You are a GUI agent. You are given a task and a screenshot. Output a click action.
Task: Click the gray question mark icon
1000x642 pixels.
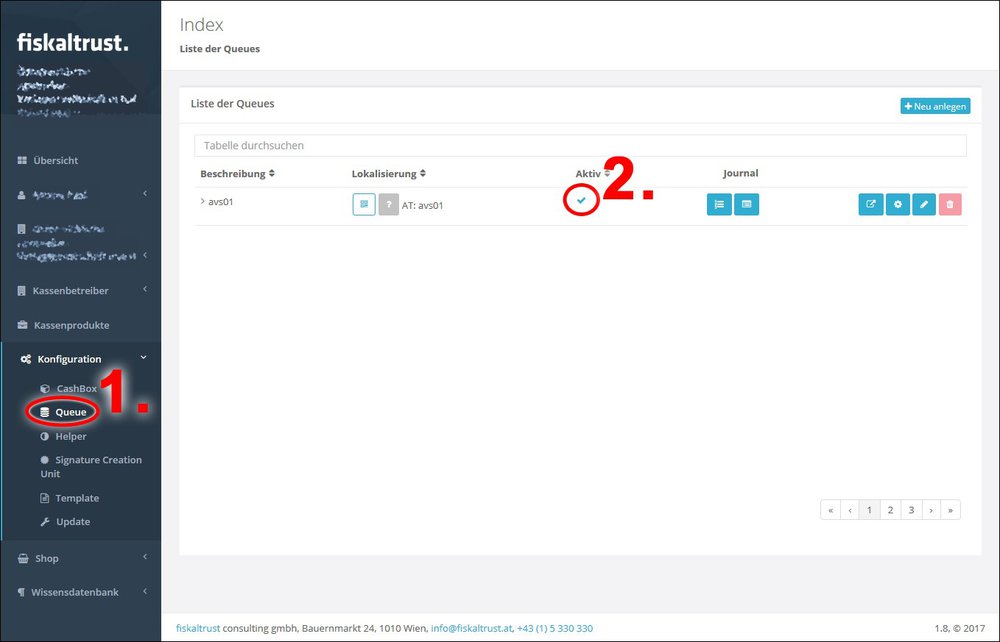(389, 205)
